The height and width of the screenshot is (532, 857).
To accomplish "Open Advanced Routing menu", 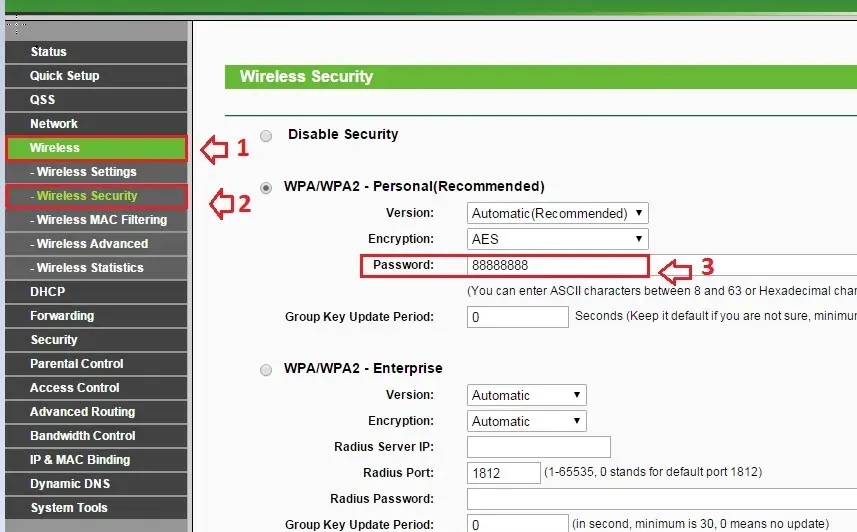I will pyautogui.click(x=96, y=413).
